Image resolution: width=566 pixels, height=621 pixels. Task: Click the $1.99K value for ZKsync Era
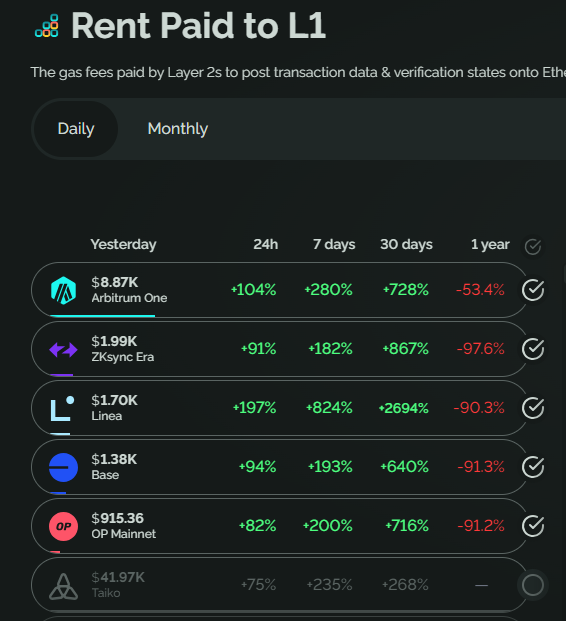(x=114, y=341)
